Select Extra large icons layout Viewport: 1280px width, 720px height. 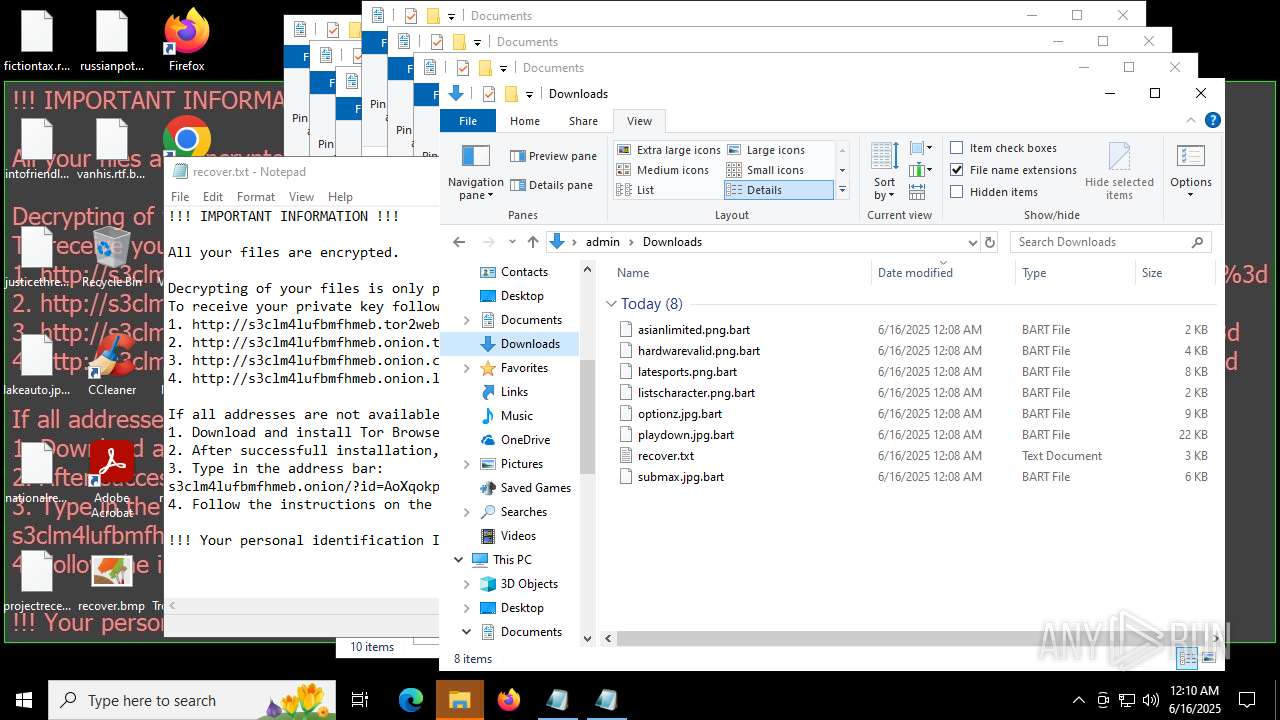click(x=668, y=150)
